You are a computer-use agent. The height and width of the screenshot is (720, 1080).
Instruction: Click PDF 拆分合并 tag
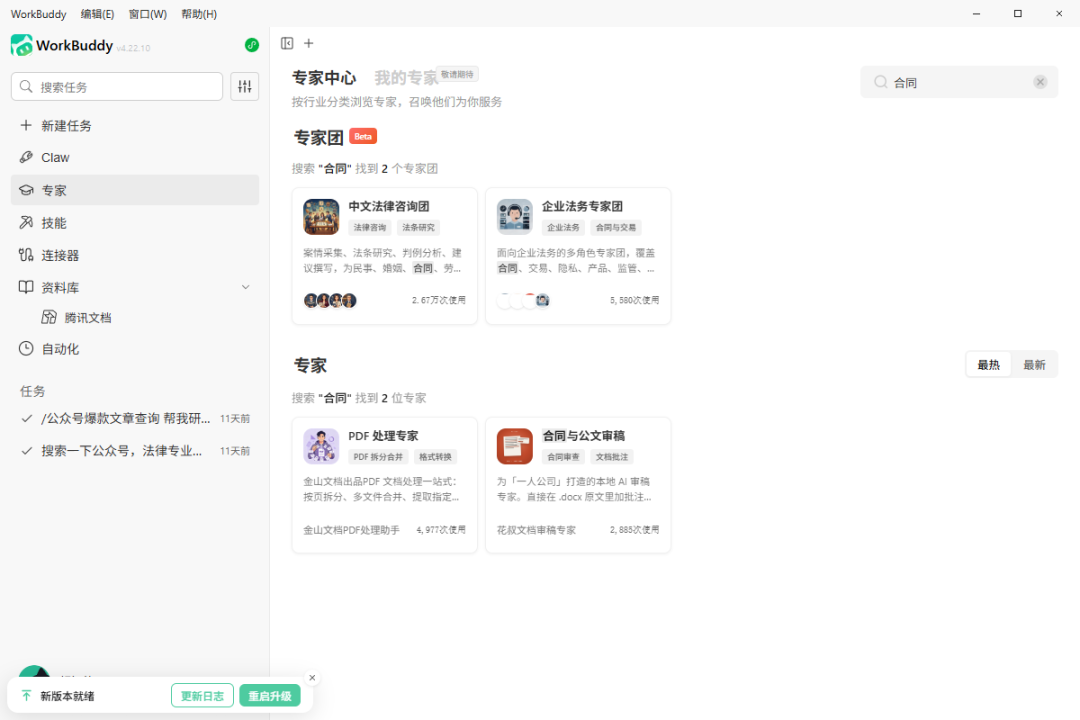378,457
